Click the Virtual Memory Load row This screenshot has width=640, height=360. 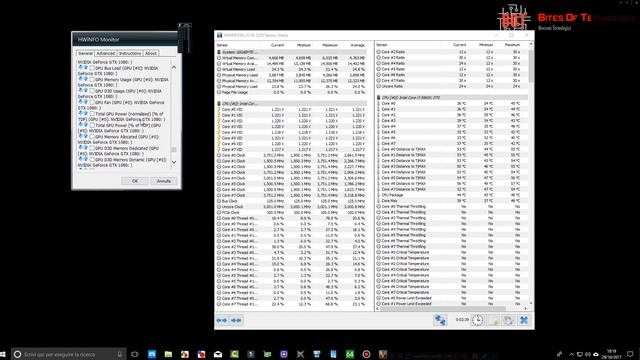tap(291, 69)
